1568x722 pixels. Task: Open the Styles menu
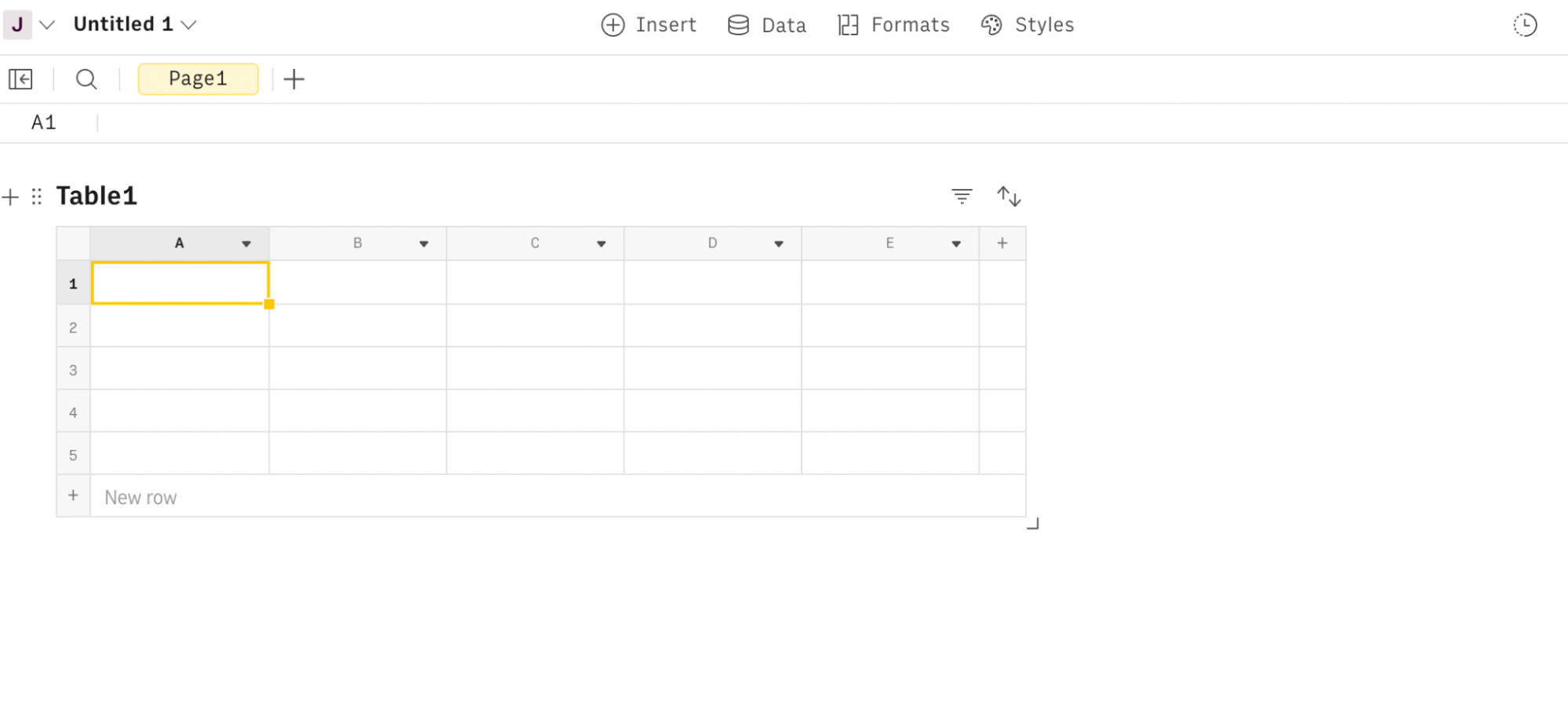pos(1027,25)
